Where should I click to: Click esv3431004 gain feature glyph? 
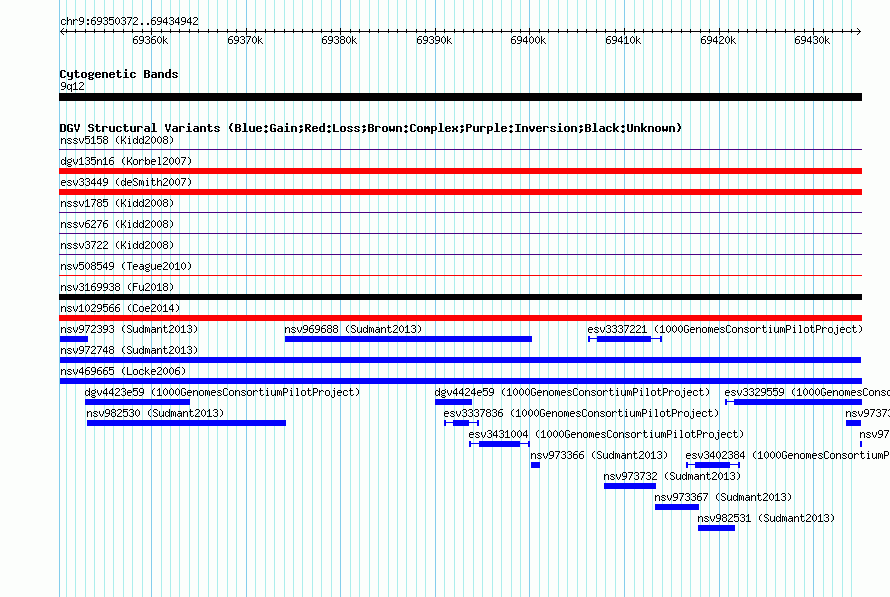(499, 444)
